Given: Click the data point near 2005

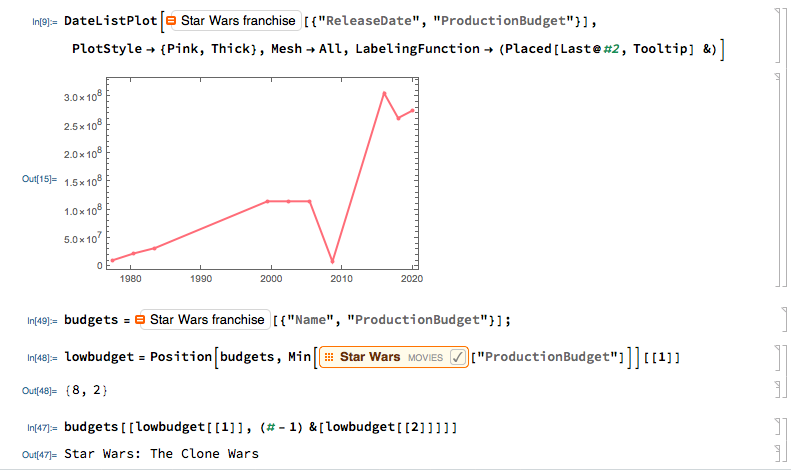Looking at the screenshot, I should coord(310,201).
